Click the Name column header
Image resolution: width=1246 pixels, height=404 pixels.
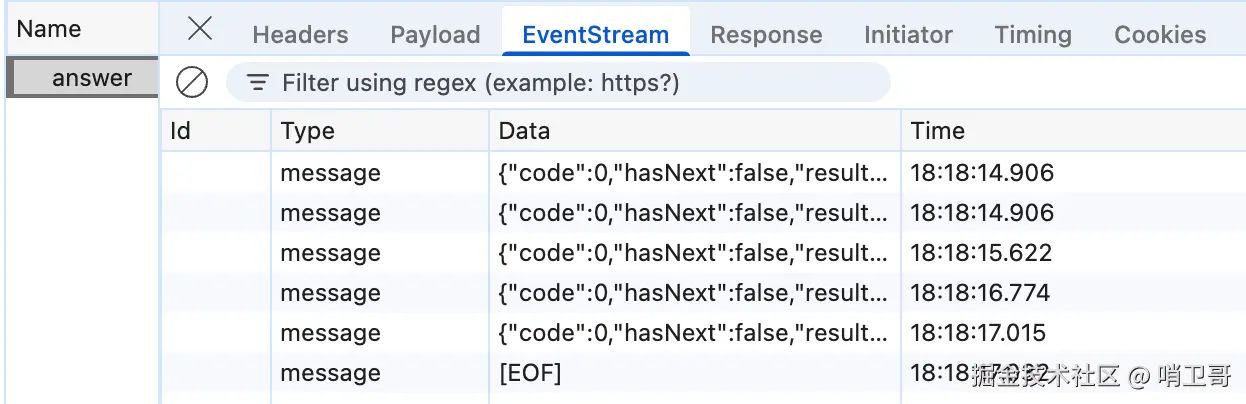point(50,29)
